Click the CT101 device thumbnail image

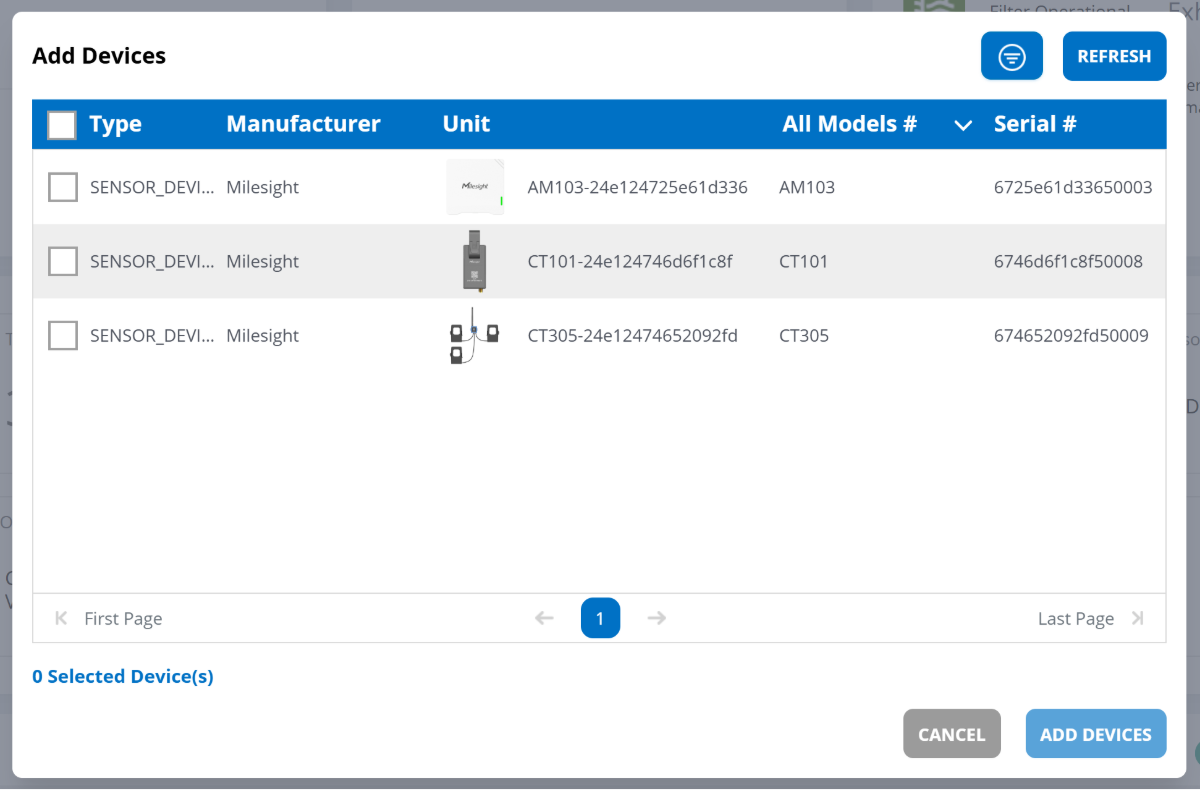pos(474,261)
